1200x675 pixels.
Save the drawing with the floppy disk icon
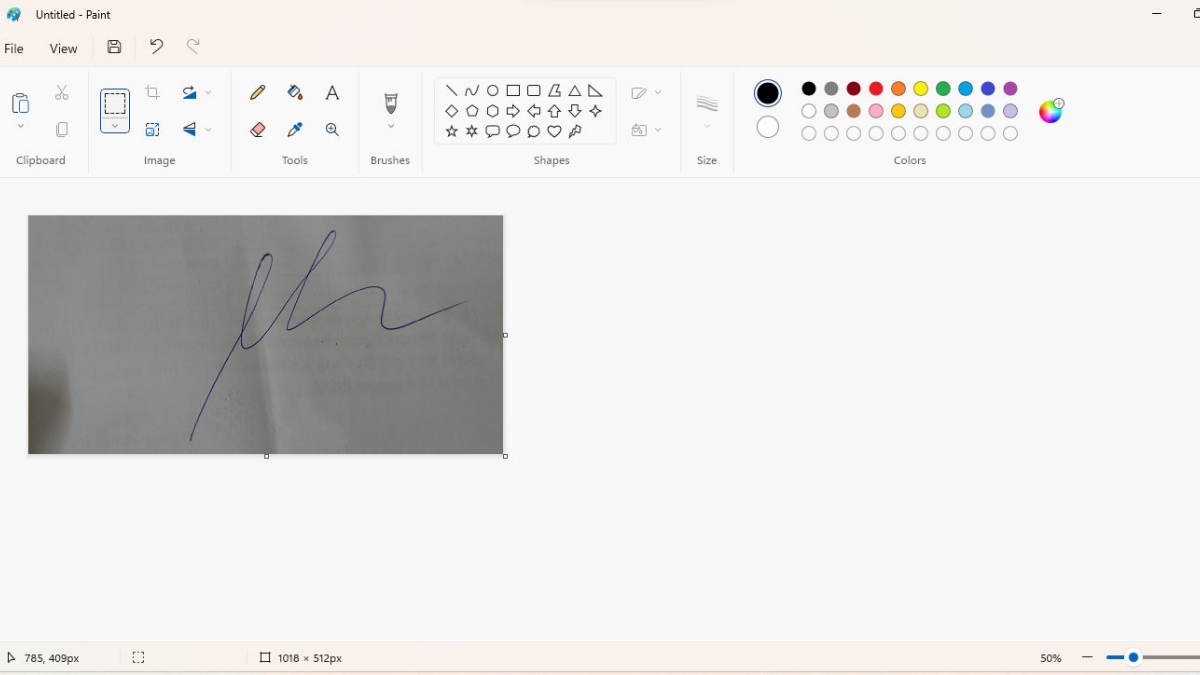[x=114, y=46]
